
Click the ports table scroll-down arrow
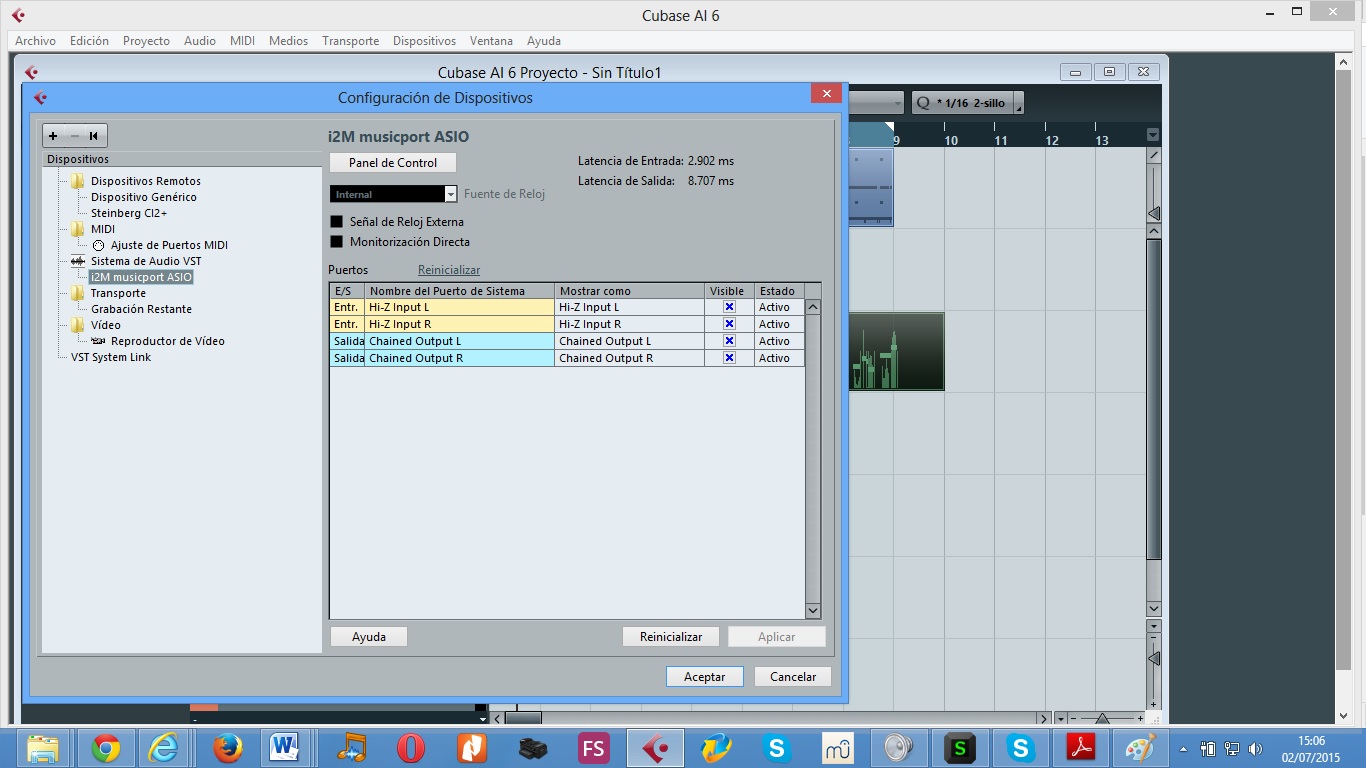(813, 611)
